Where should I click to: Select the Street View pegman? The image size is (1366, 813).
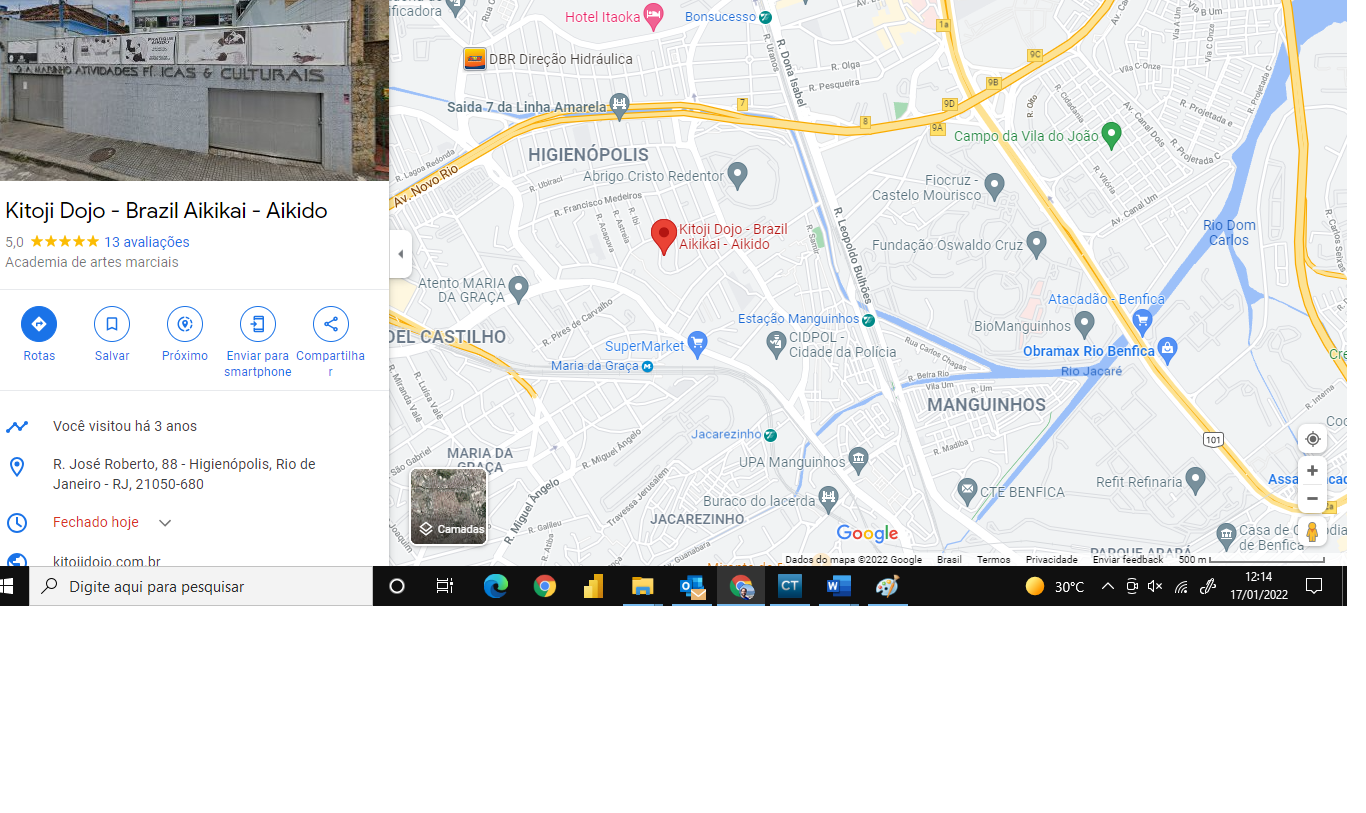[1312, 532]
